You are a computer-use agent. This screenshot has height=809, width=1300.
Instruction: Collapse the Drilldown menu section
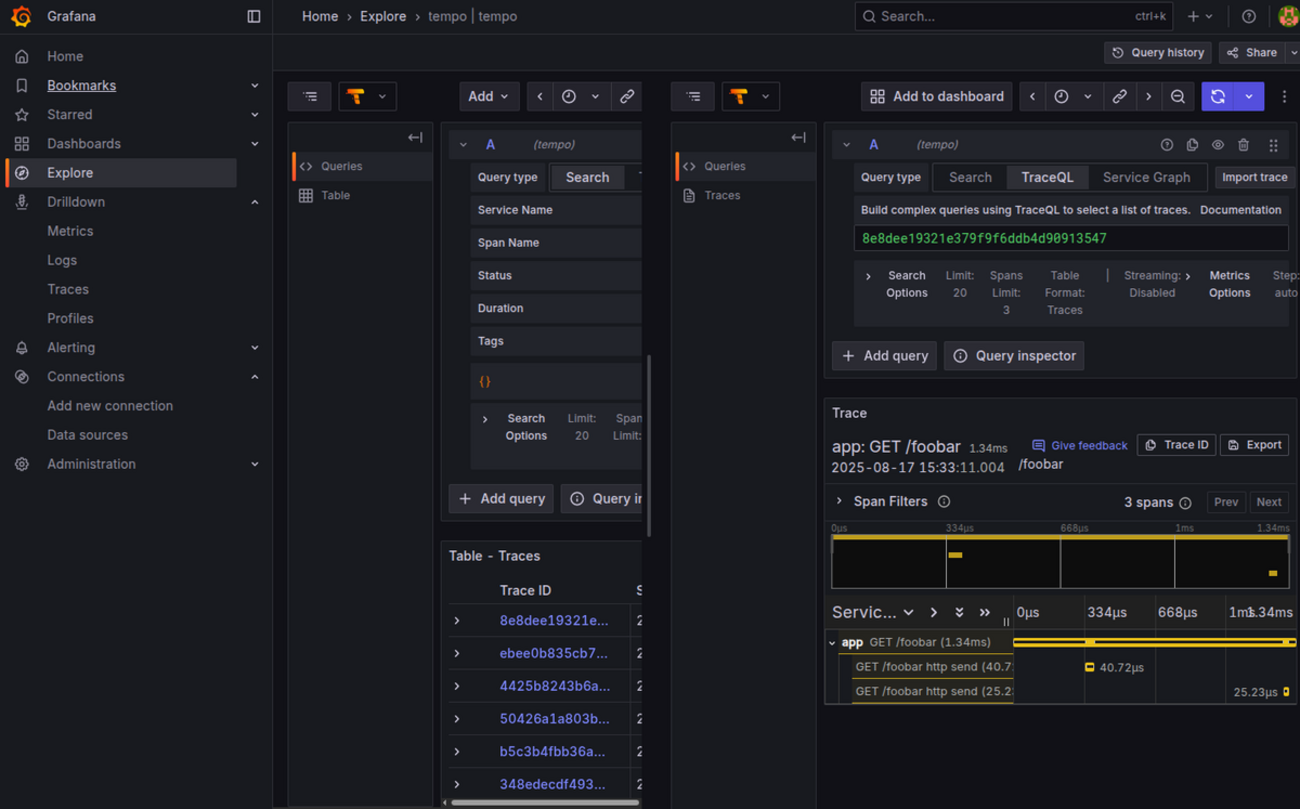point(254,202)
